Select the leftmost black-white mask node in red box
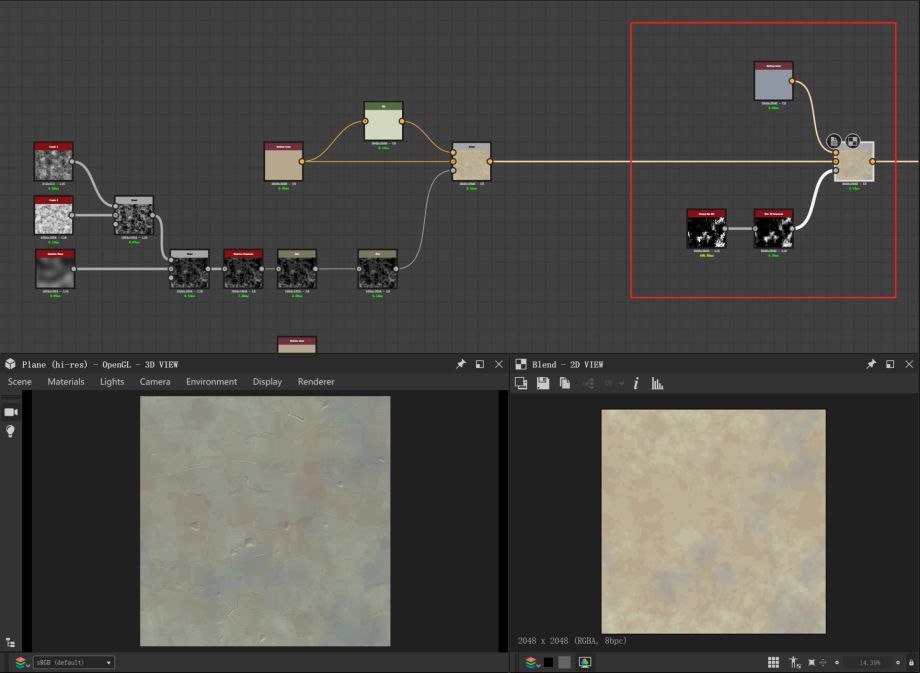The image size is (920, 673). pos(706,229)
